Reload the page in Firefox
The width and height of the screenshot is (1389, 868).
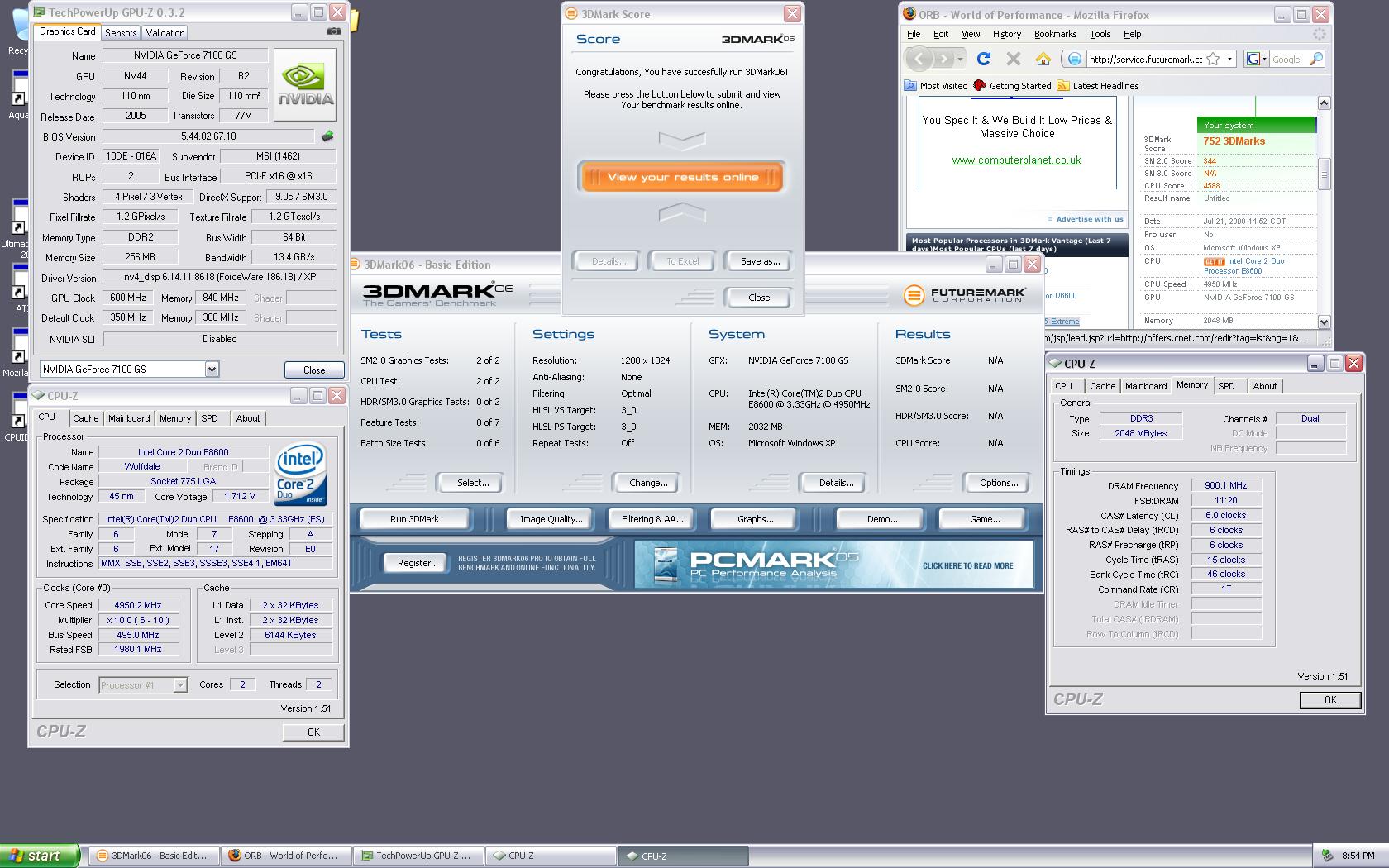point(984,59)
